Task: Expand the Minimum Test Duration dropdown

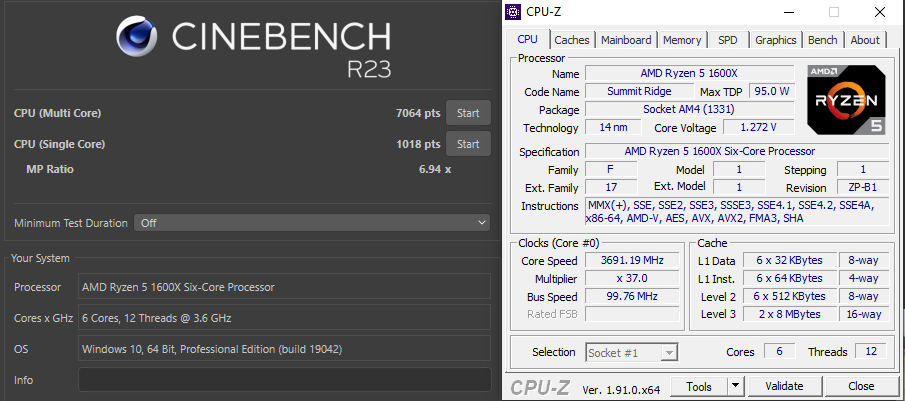Action: click(x=312, y=223)
